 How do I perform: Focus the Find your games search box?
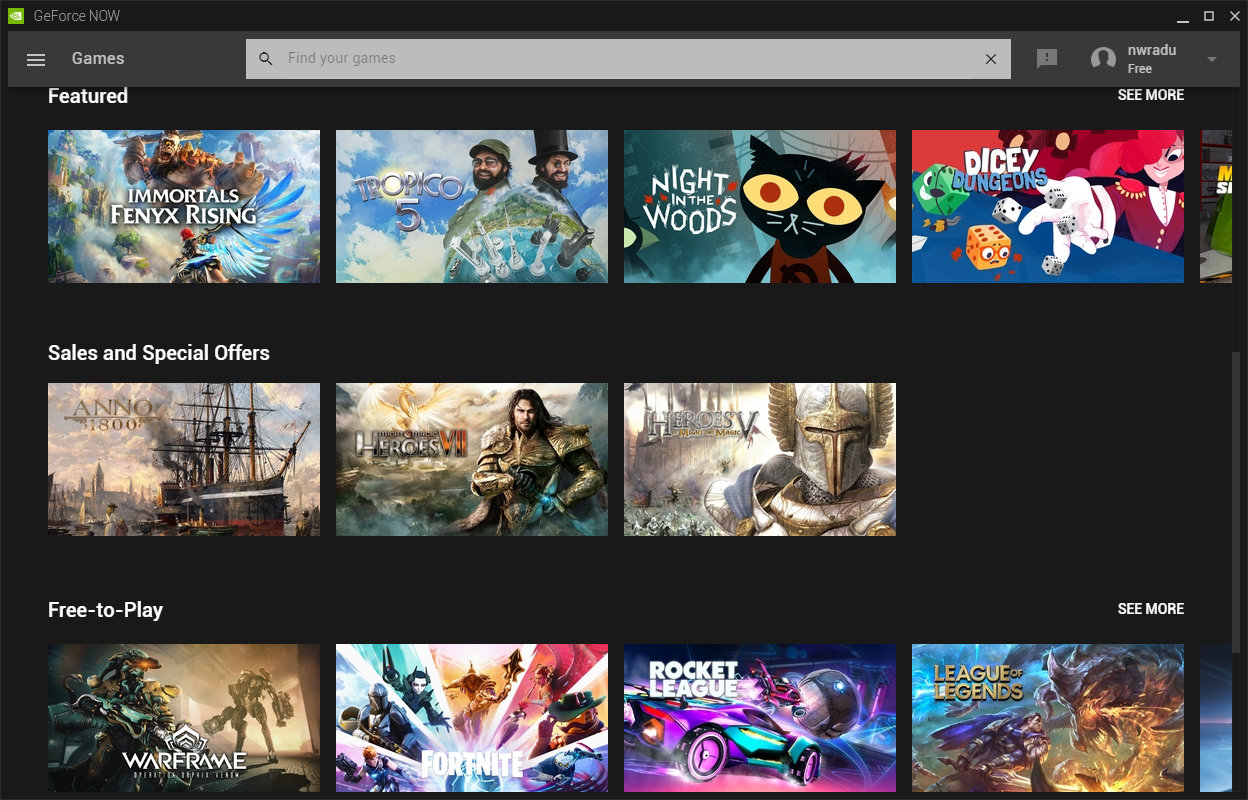coord(628,59)
